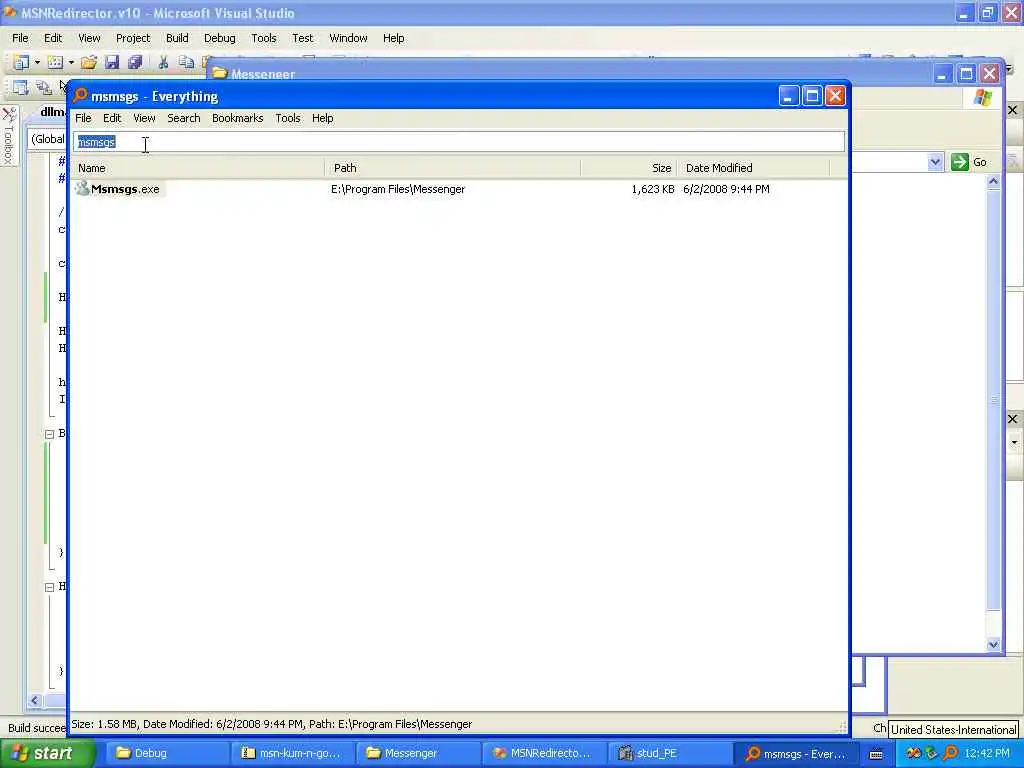
Task: Click second icon in Visual Studio's second toolbar row
Action: 44,88
